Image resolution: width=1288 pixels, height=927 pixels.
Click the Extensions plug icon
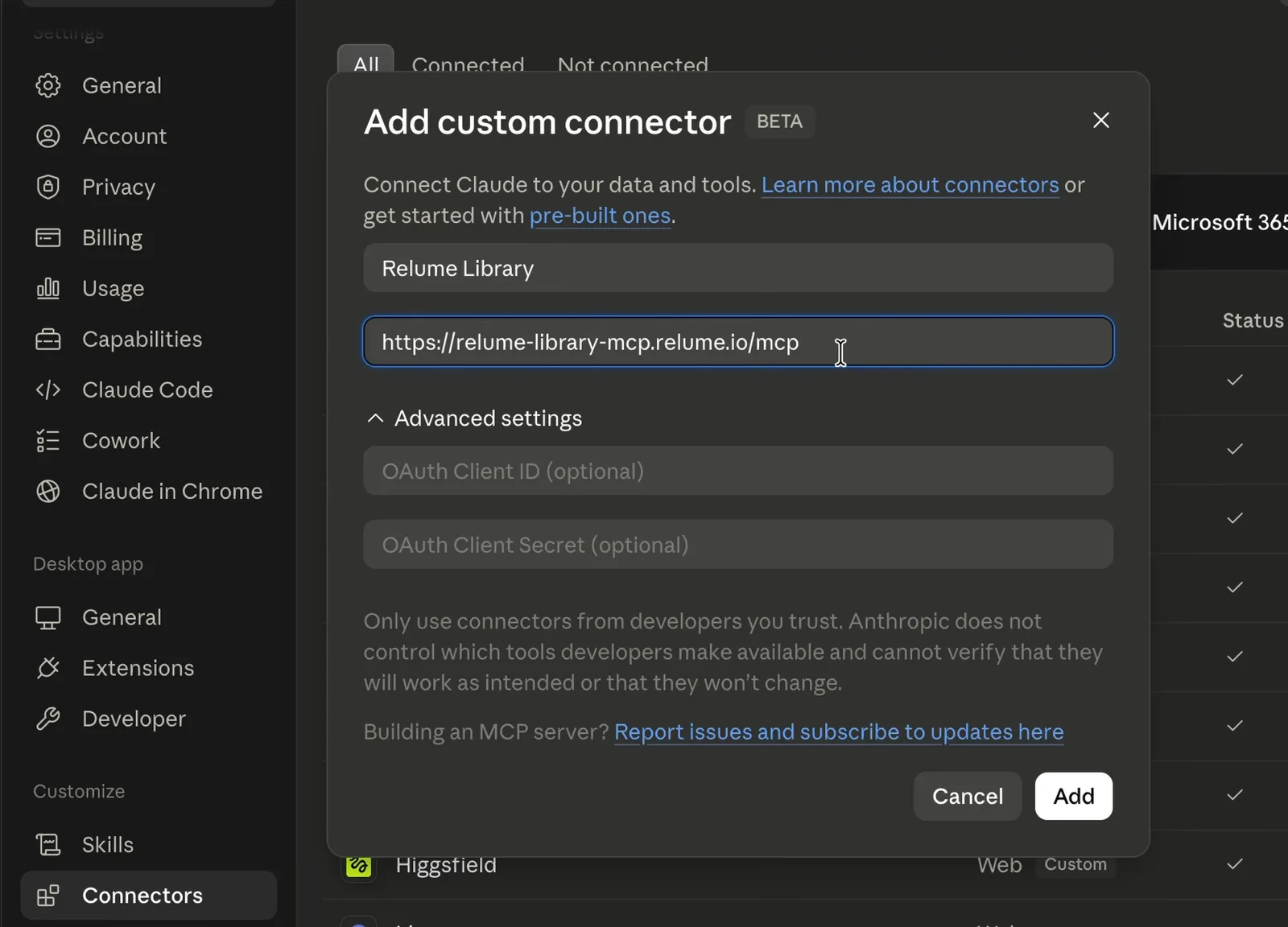tap(48, 668)
